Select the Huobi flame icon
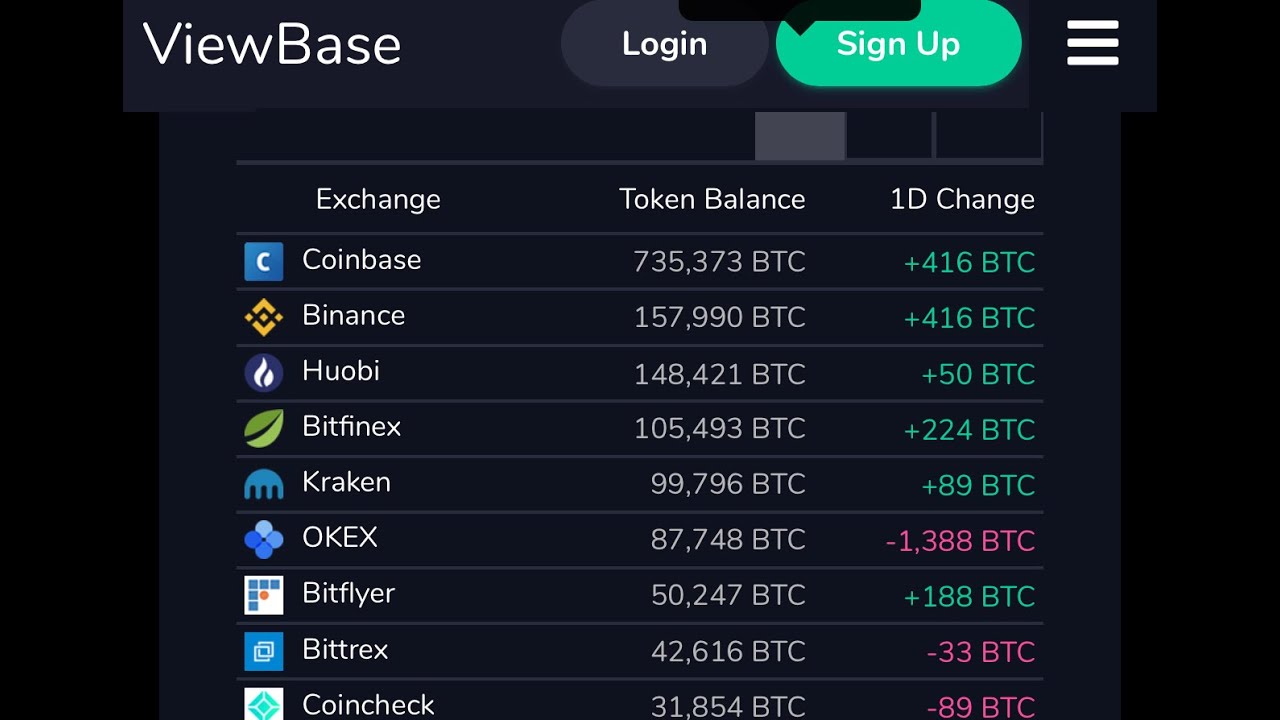Image resolution: width=1280 pixels, height=720 pixels. point(263,372)
